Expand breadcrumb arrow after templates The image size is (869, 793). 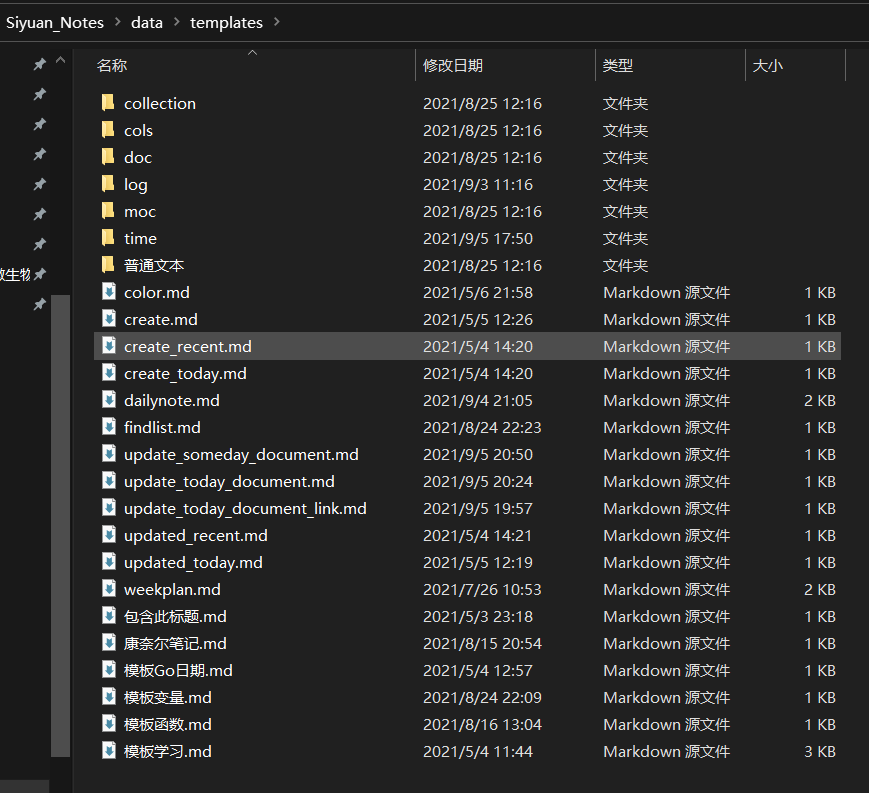277,22
